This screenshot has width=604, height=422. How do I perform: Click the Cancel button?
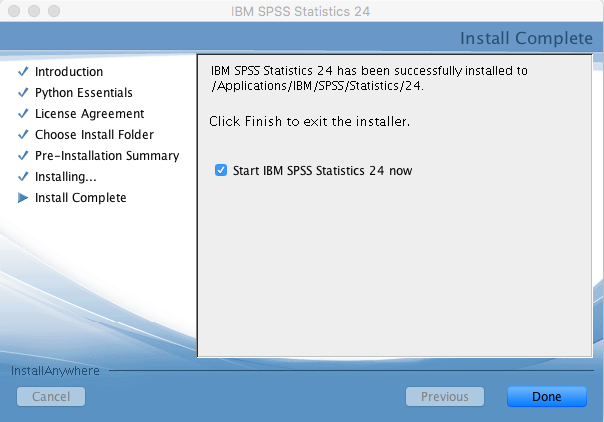tap(51, 397)
